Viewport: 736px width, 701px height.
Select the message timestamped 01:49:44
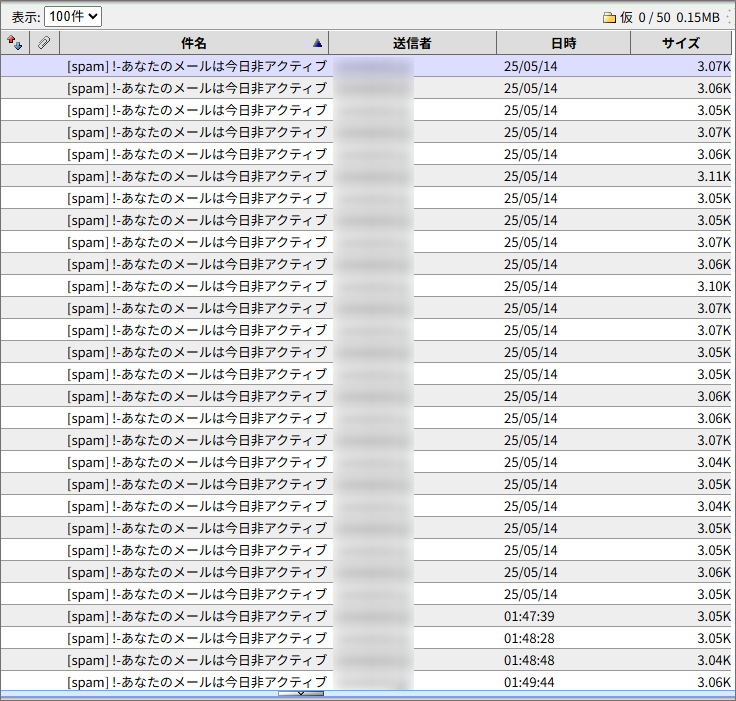196,682
